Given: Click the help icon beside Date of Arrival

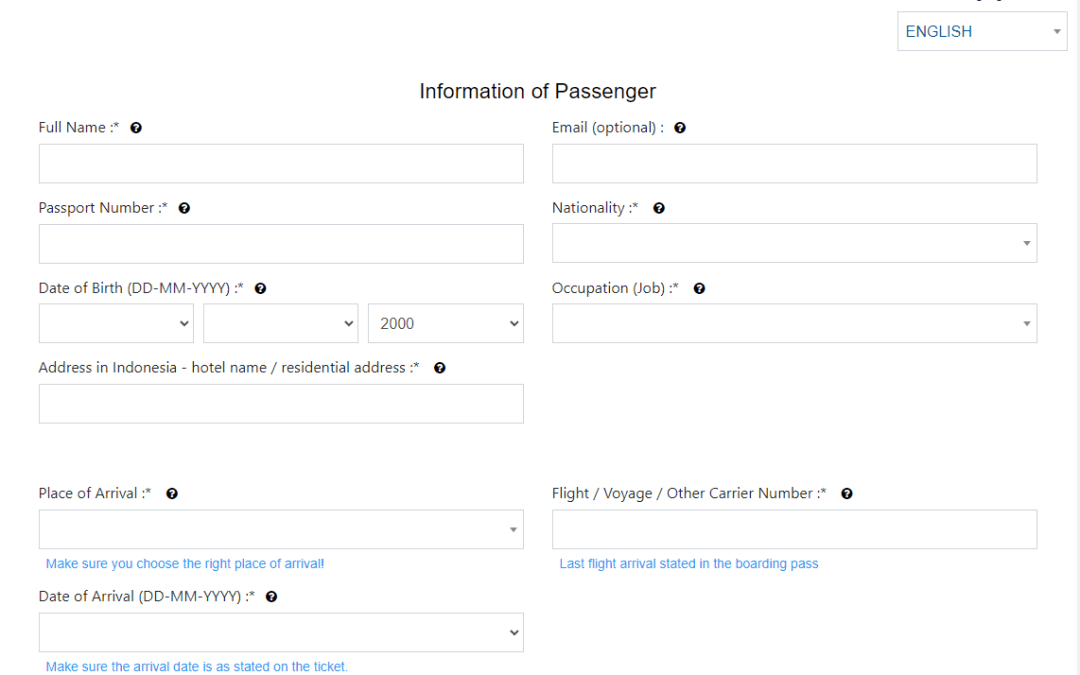Looking at the screenshot, I should pos(271,597).
